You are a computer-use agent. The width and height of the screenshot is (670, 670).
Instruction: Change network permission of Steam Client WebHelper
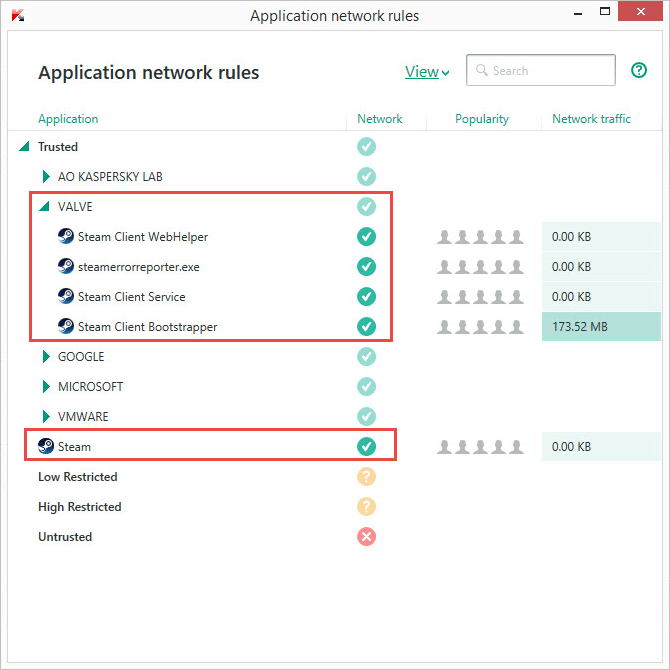(366, 236)
